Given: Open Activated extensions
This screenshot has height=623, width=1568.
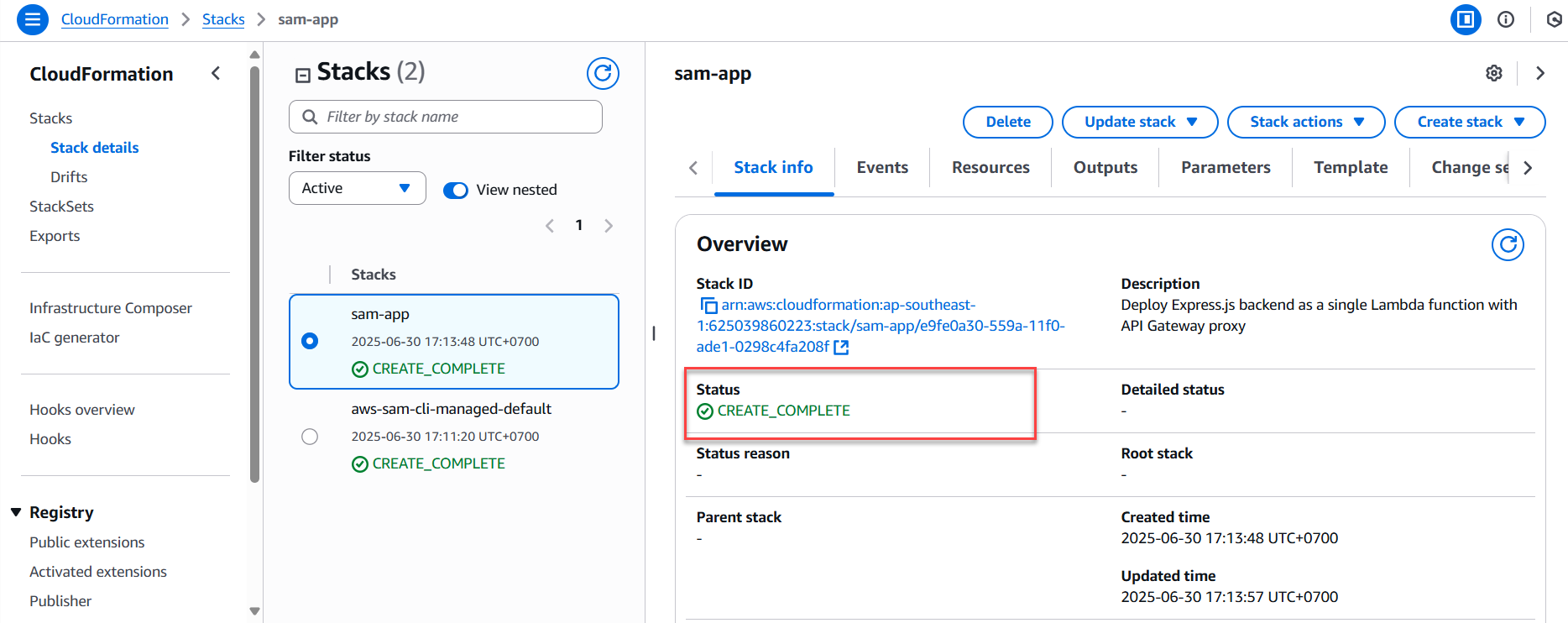Looking at the screenshot, I should [98, 572].
